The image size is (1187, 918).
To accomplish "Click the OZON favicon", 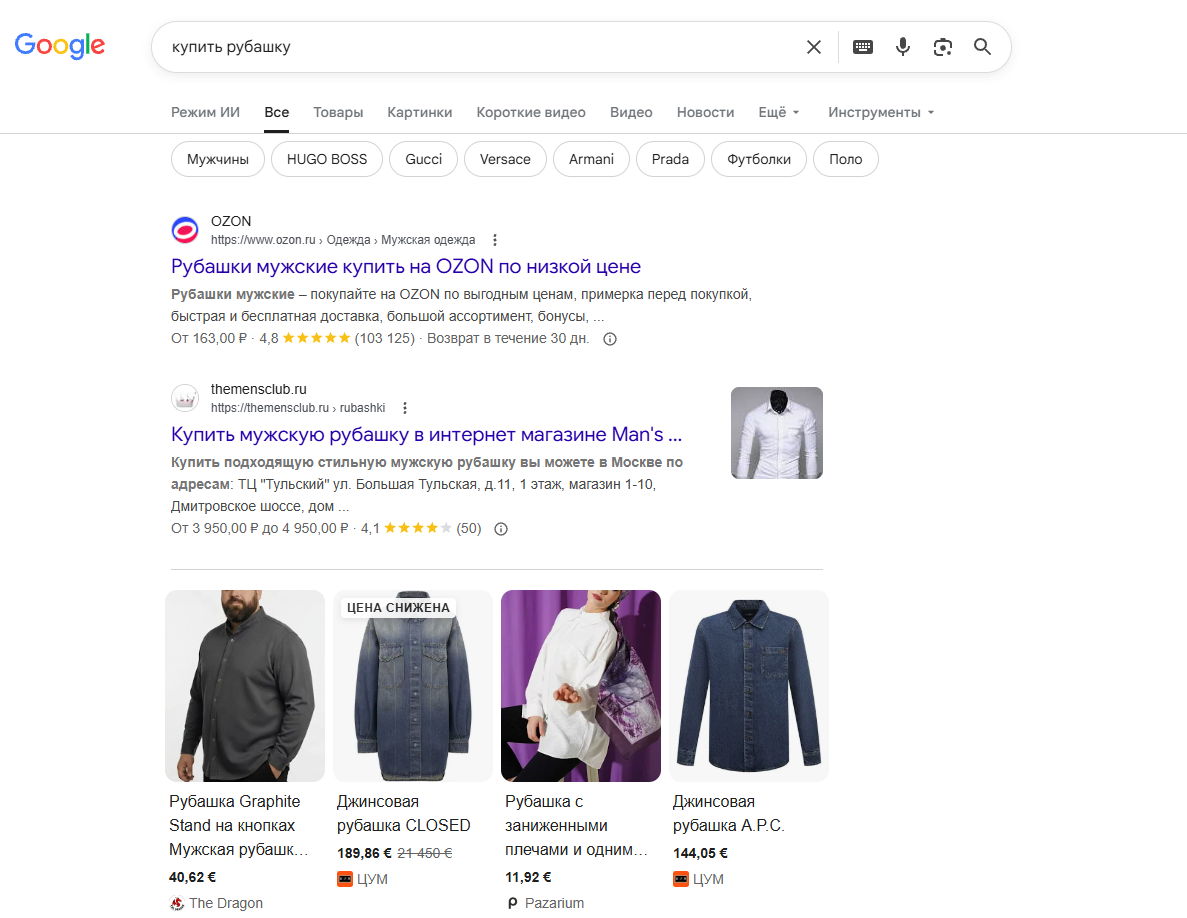I will coord(185,229).
